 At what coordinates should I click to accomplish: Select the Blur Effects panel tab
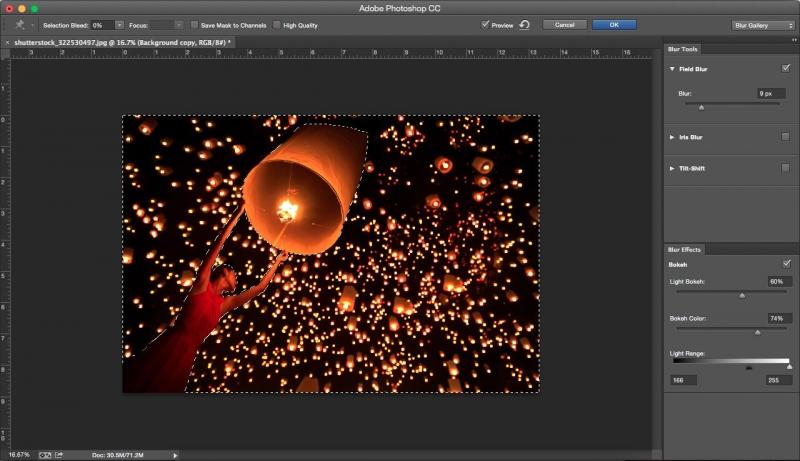click(x=686, y=249)
